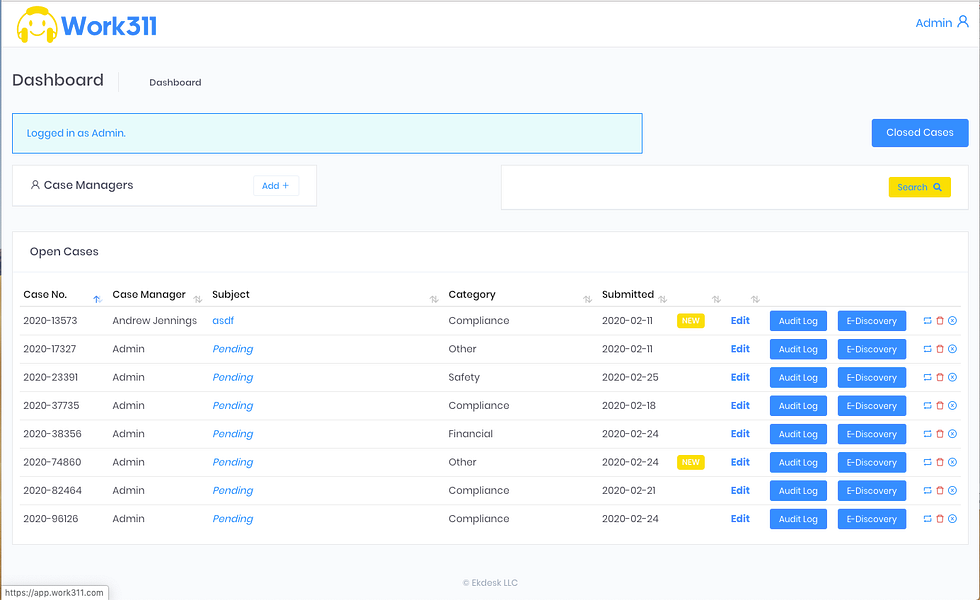Edit case 2020-13573
Viewport: 980px width, 600px height.
(740, 321)
